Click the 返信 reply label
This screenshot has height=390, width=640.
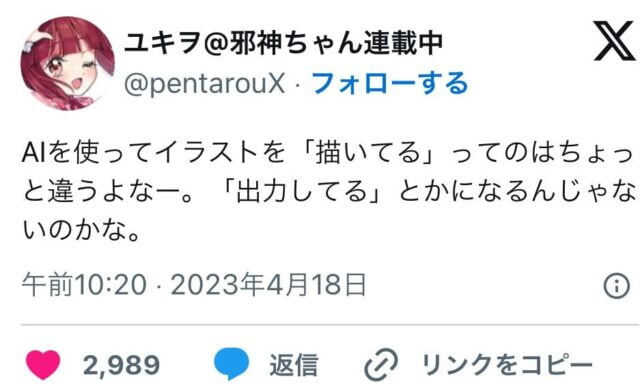pos(293,365)
